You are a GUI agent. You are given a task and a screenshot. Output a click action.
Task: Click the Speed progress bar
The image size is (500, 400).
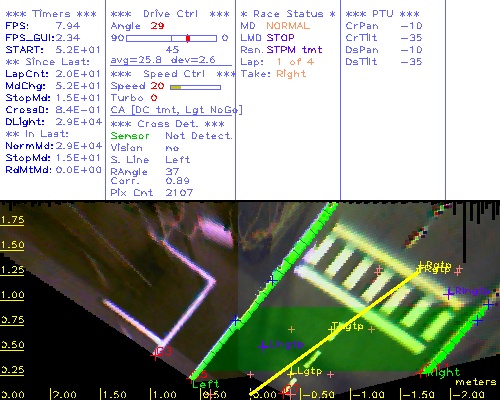[195, 87]
